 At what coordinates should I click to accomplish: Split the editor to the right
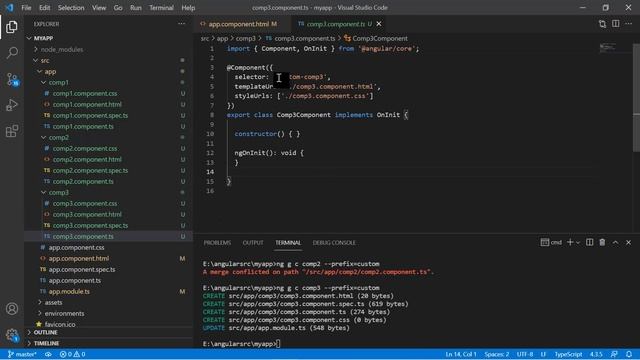pyautogui.click(x=616, y=24)
